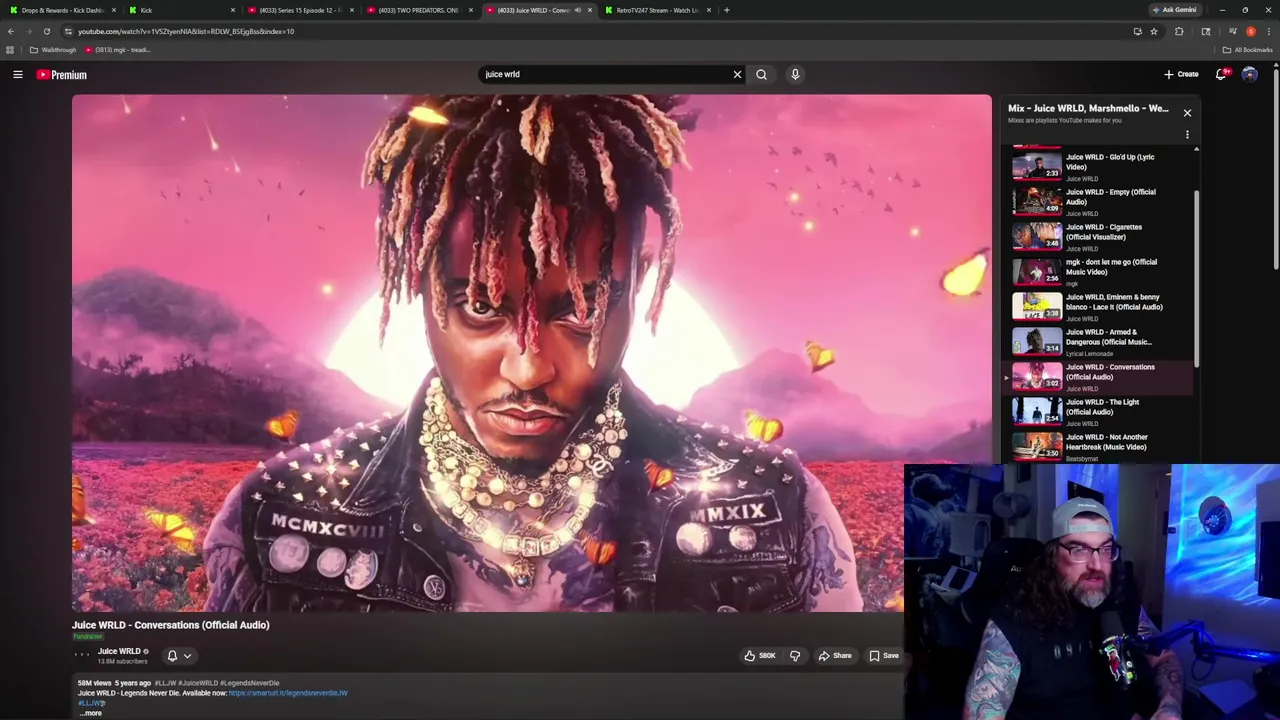Start voice search with the microphone

tap(795, 74)
